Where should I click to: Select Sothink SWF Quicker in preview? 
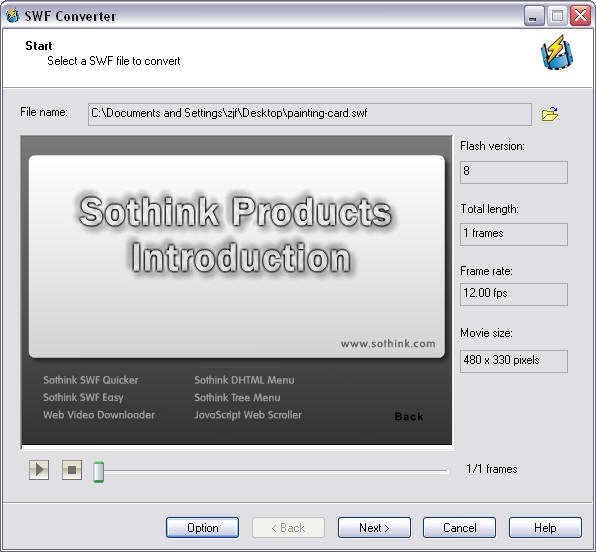pyautogui.click(x=91, y=380)
